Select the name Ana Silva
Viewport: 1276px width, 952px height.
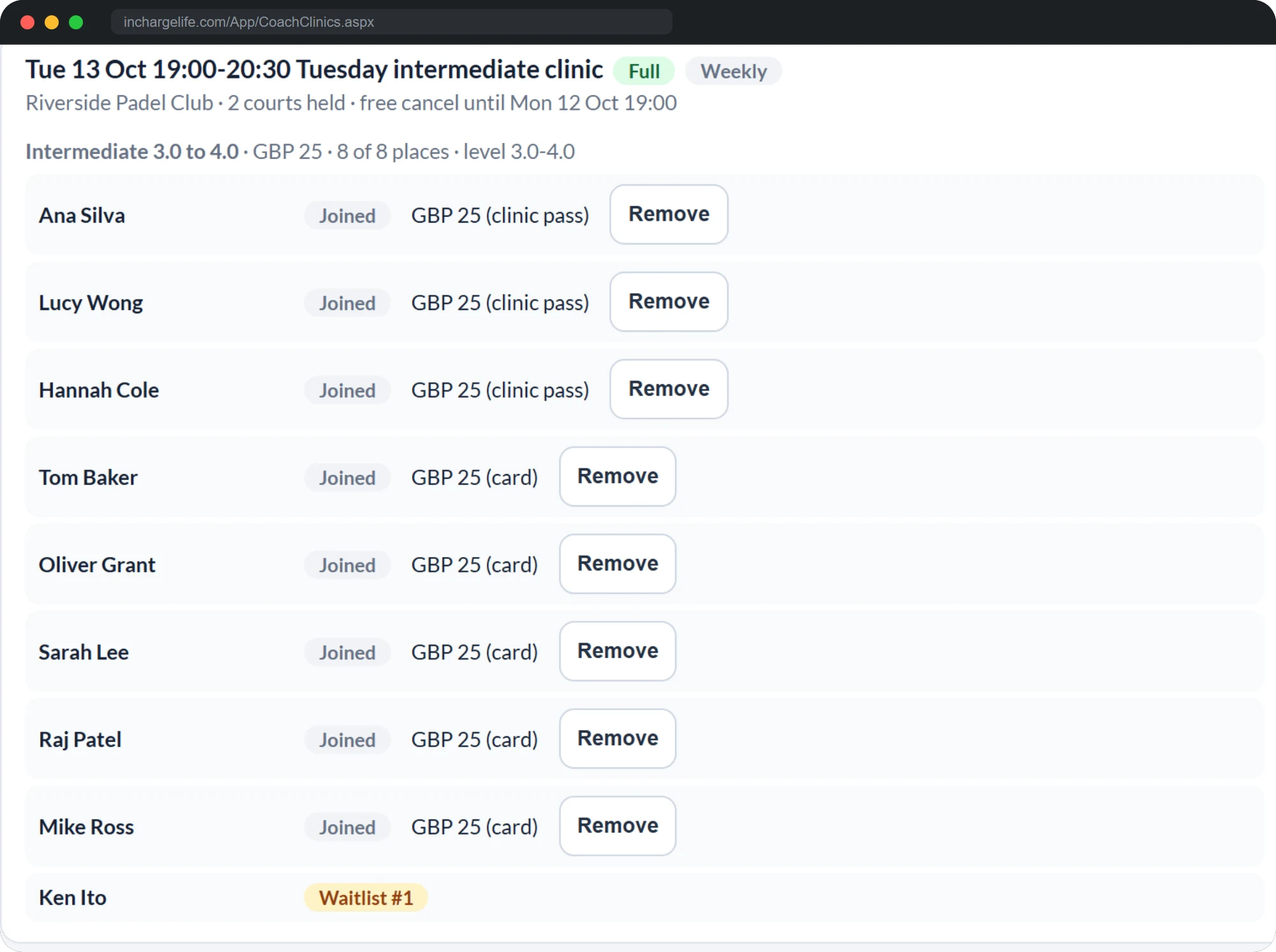(x=82, y=216)
